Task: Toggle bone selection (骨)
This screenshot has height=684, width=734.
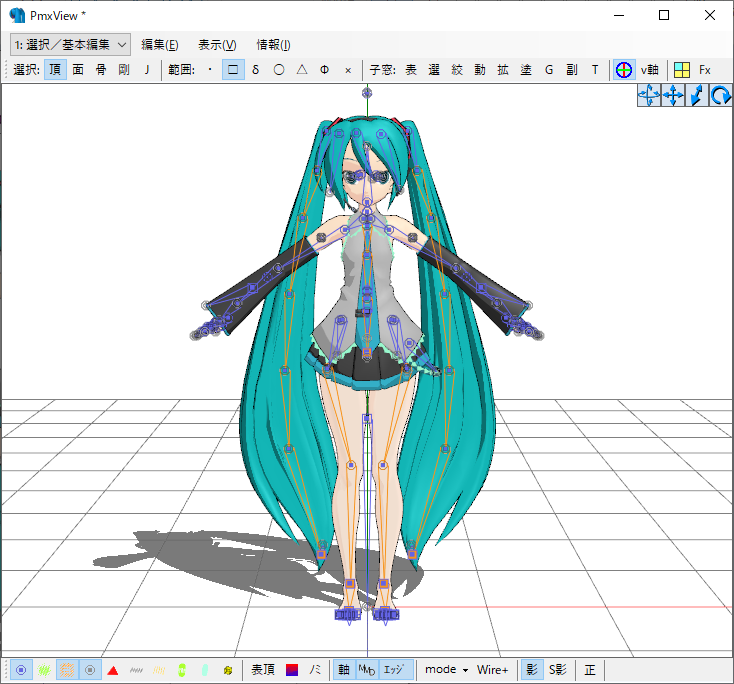Action: tap(101, 70)
